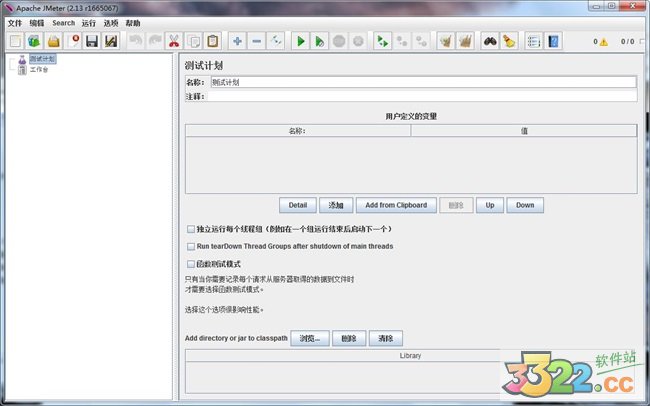
Task: Click the Redo arrow icon
Action: (x=155, y=41)
